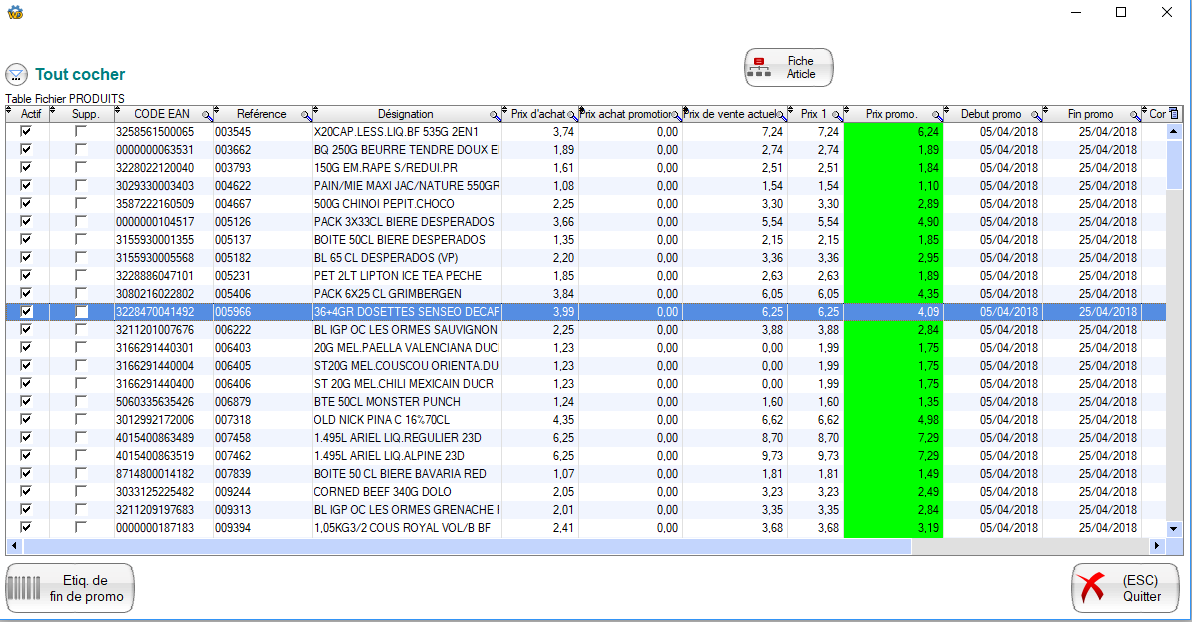Click the magnifier icon in Prix promo. header
This screenshot has width=1192, height=622.
pos(938,115)
